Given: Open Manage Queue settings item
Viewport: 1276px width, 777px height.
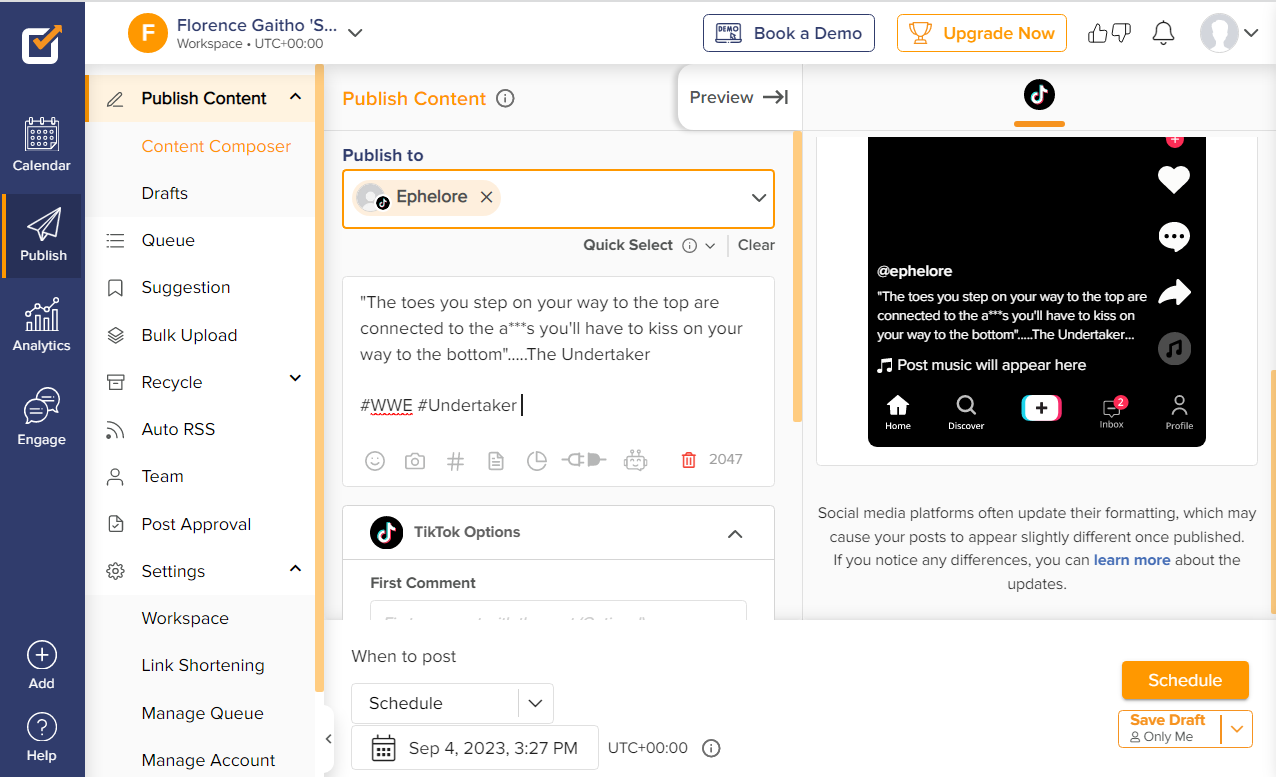Looking at the screenshot, I should click(202, 713).
